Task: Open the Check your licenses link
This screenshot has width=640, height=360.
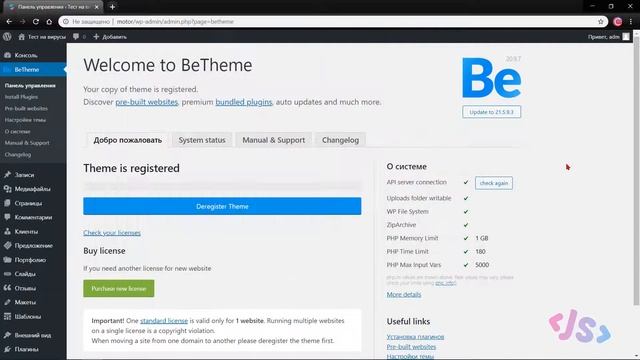Action: (x=112, y=233)
